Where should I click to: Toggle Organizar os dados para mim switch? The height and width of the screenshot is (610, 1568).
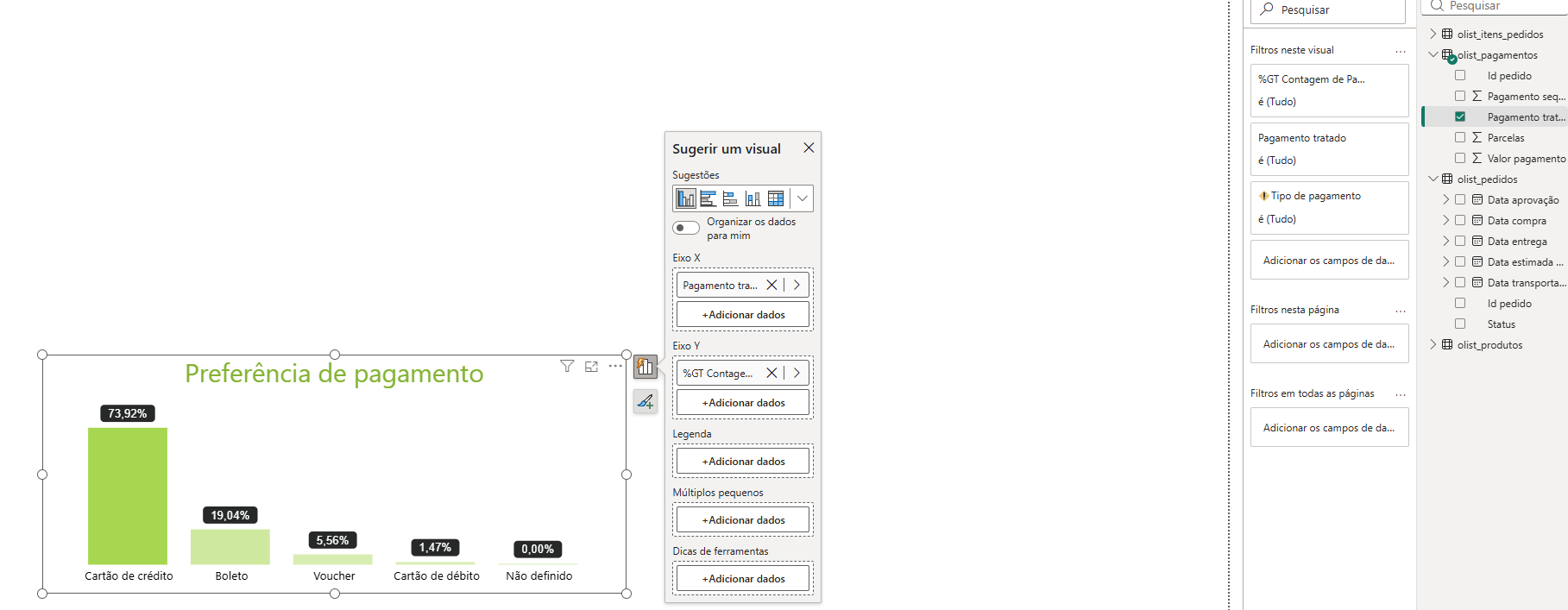pos(686,228)
